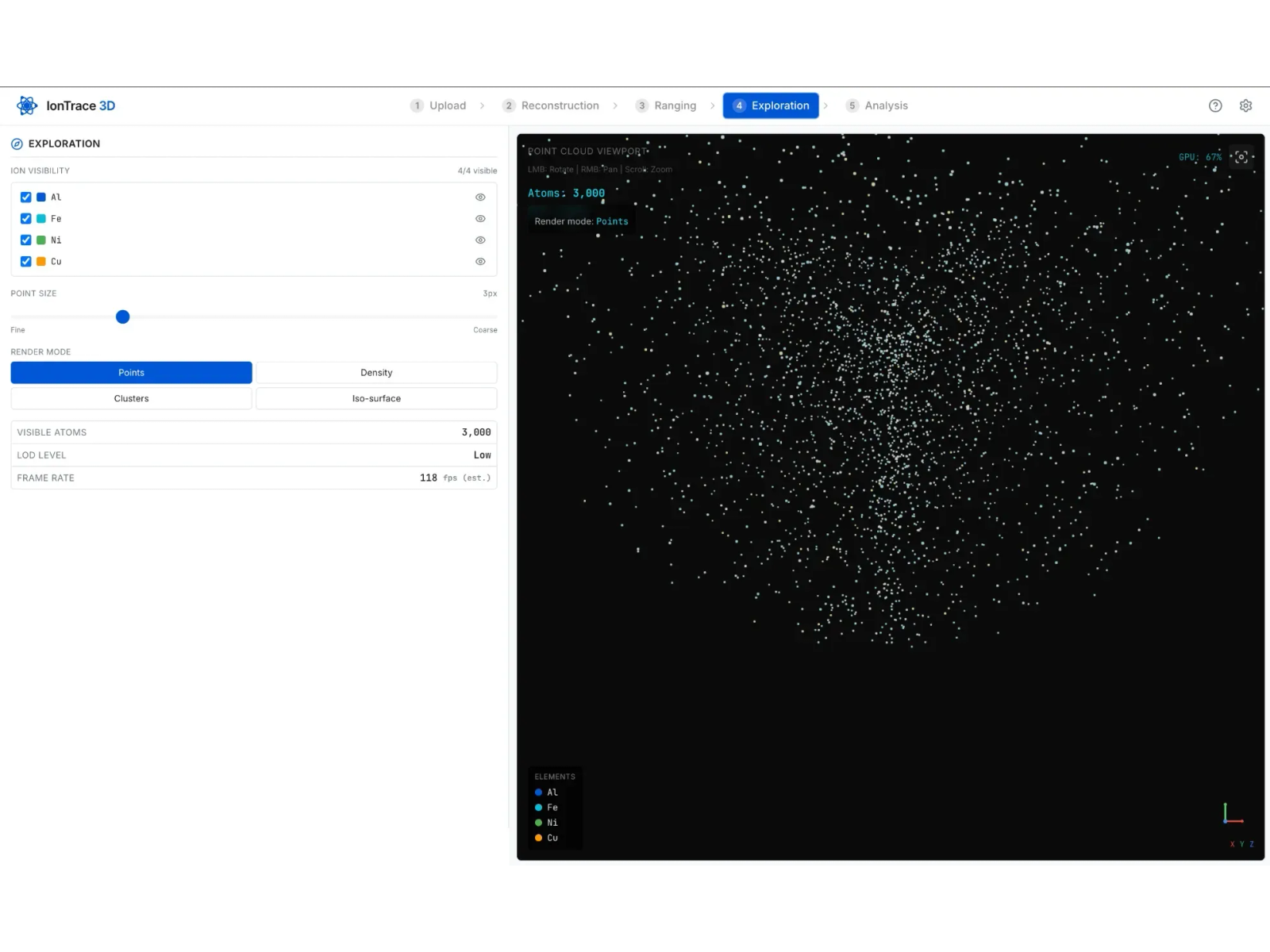Image resolution: width=1270 pixels, height=952 pixels.
Task: Go to step 3 Ranging
Action: tap(666, 106)
